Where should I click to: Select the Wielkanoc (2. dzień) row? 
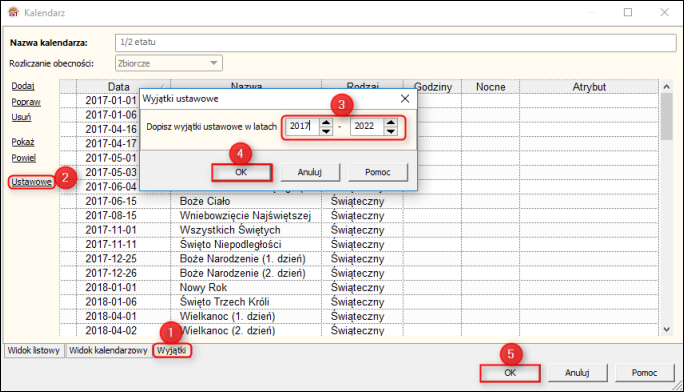tap(359, 330)
